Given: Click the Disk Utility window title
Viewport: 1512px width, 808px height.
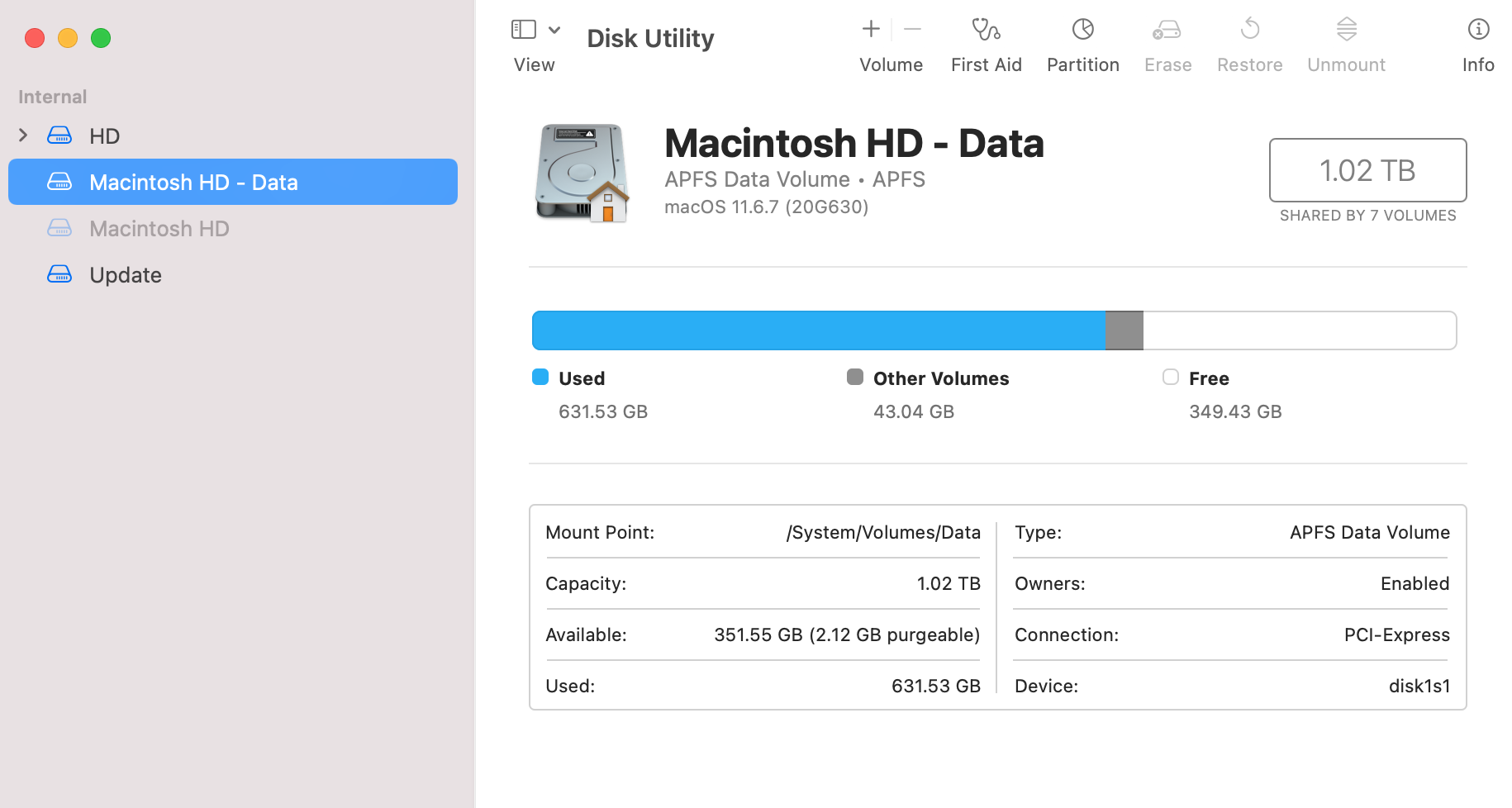Looking at the screenshot, I should [x=650, y=38].
